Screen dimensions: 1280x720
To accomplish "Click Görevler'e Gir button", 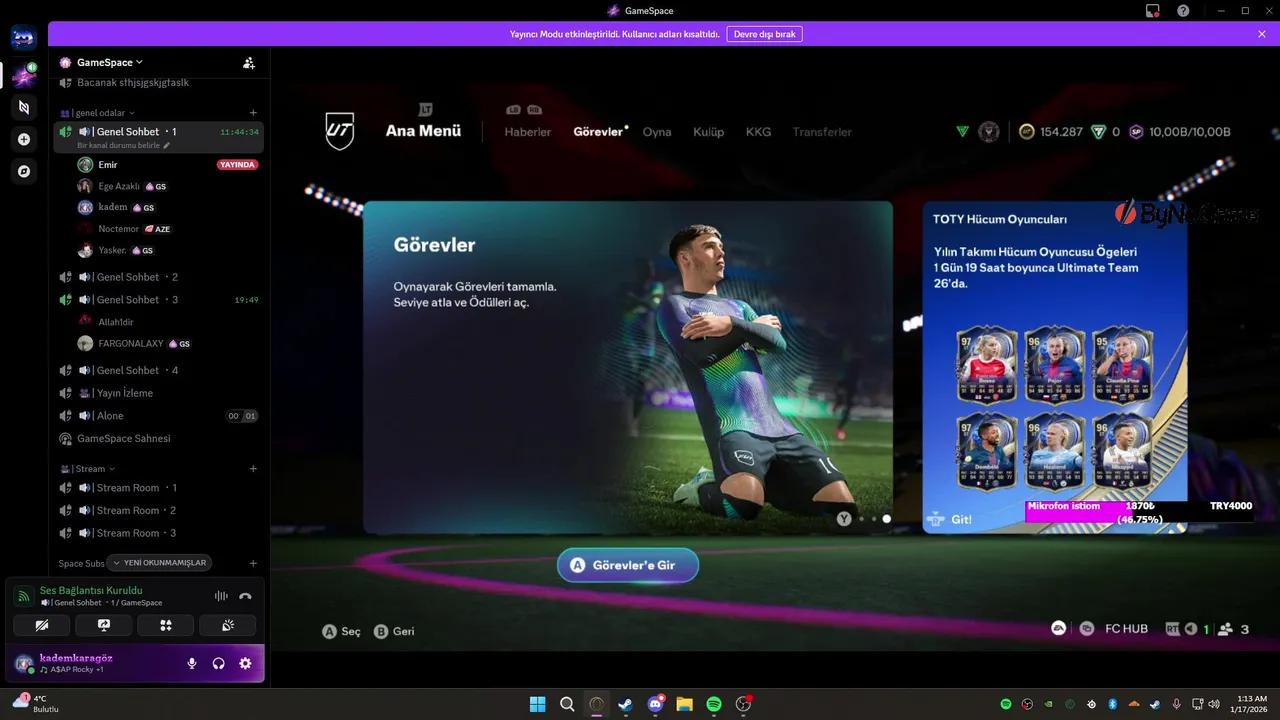I will click(628, 565).
